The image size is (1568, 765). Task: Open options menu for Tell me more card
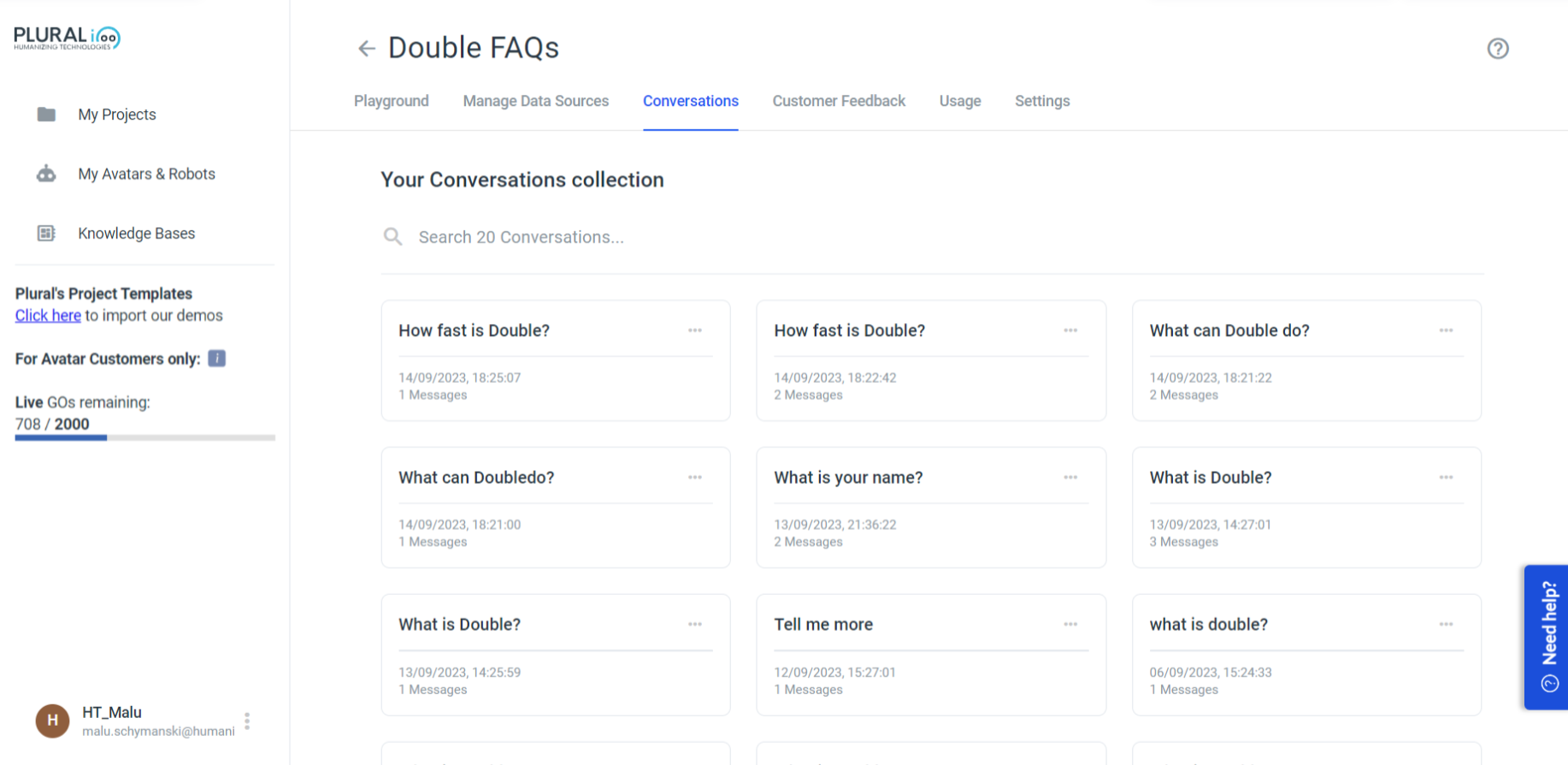pyautogui.click(x=1070, y=625)
